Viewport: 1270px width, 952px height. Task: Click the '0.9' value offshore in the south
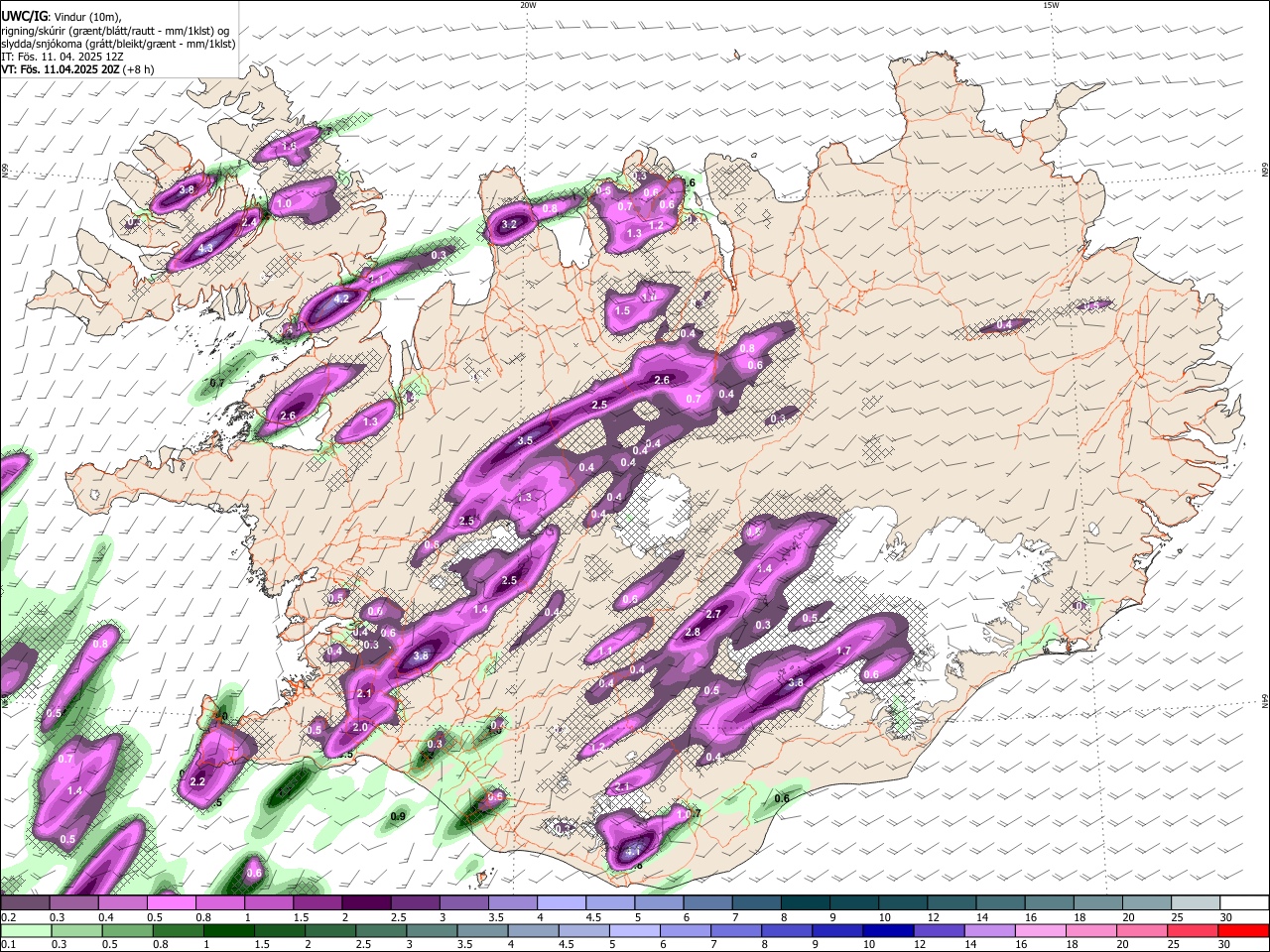[398, 816]
